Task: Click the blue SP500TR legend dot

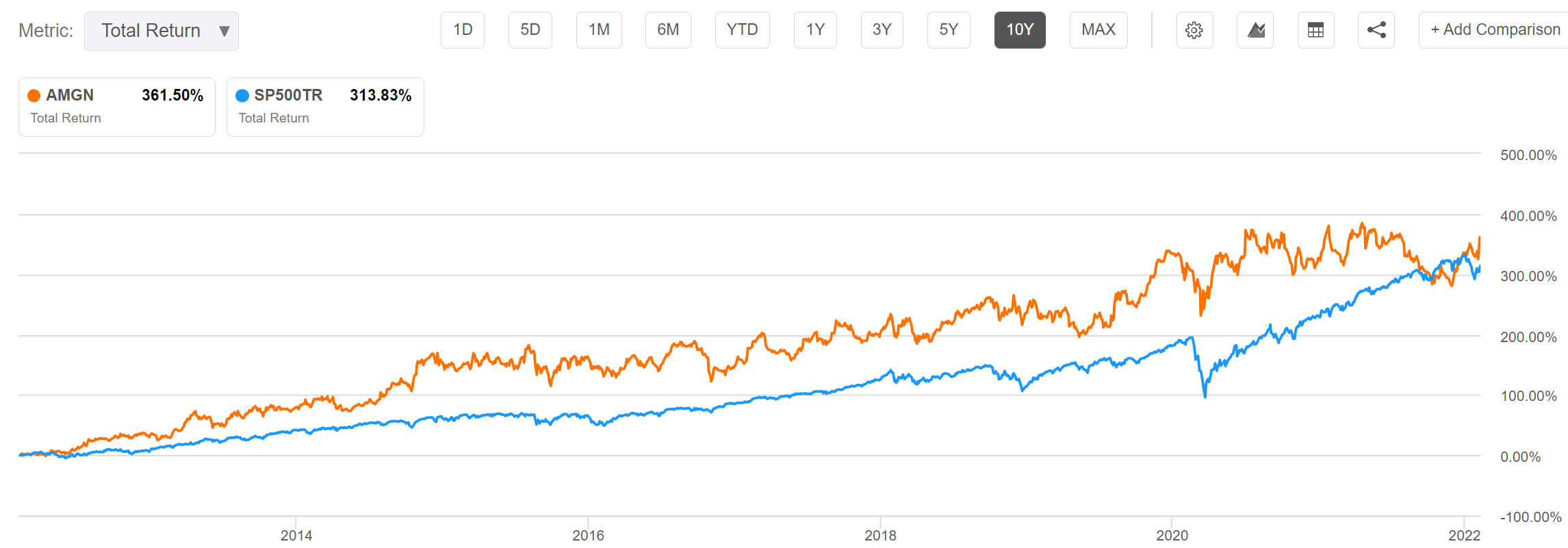Action: coord(242,96)
